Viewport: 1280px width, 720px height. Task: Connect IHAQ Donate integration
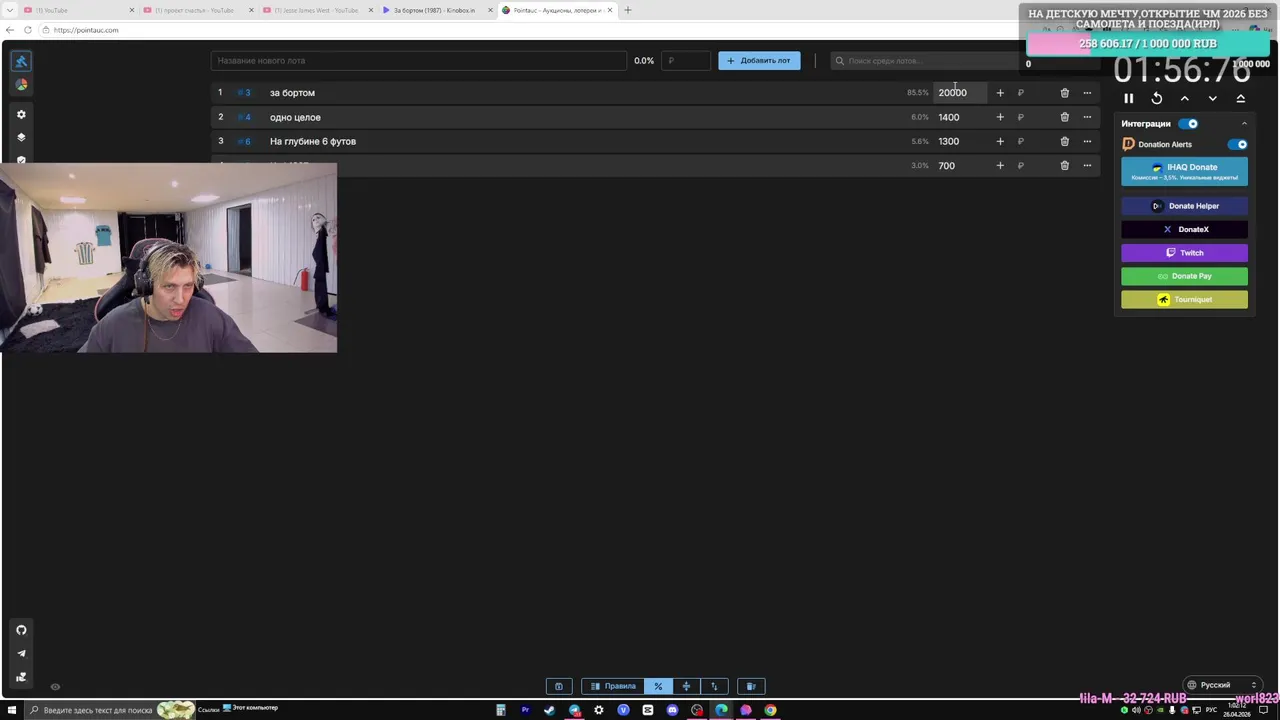(1184, 172)
